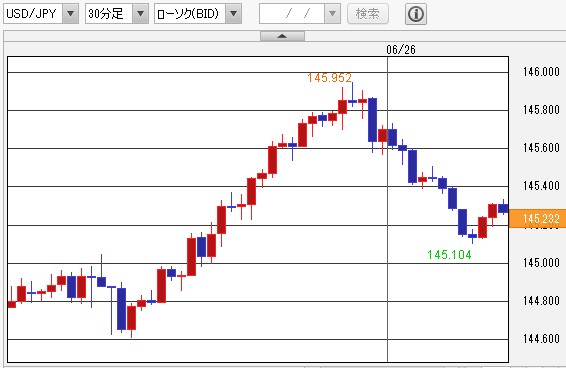Image resolution: width=566 pixels, height=368 pixels.
Task: Open the USD/JPY currency pair dropdown
Action: click(x=70, y=14)
